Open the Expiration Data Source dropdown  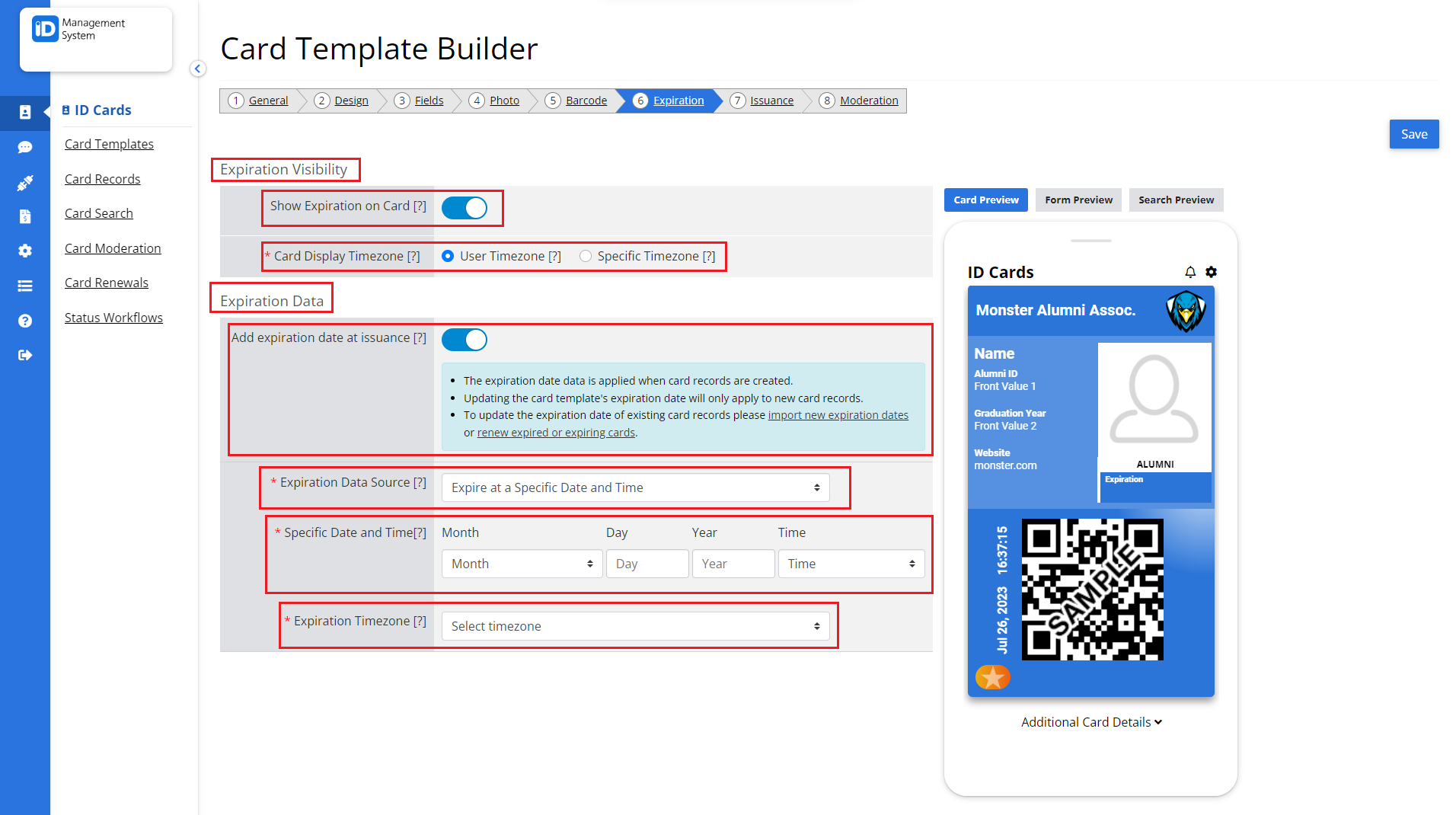pyautogui.click(x=636, y=487)
